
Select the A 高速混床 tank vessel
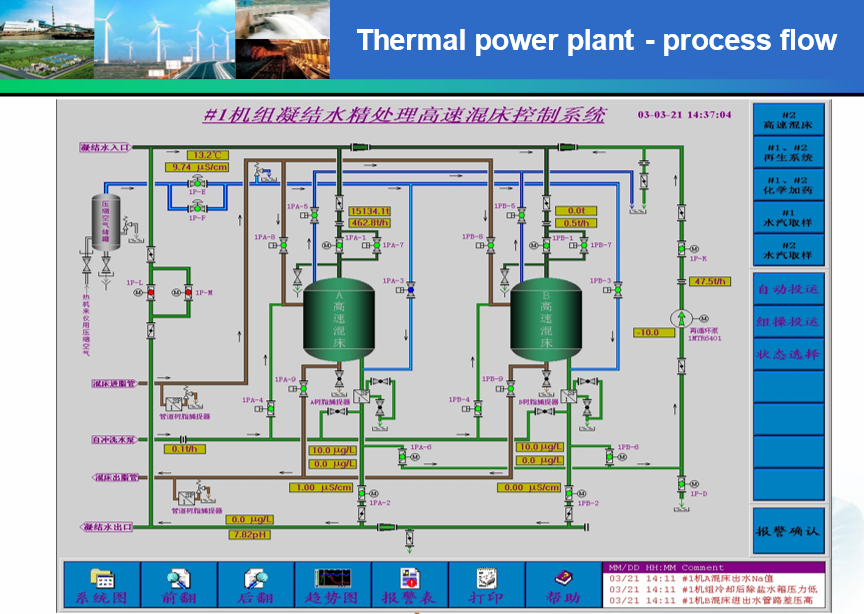tap(338, 320)
